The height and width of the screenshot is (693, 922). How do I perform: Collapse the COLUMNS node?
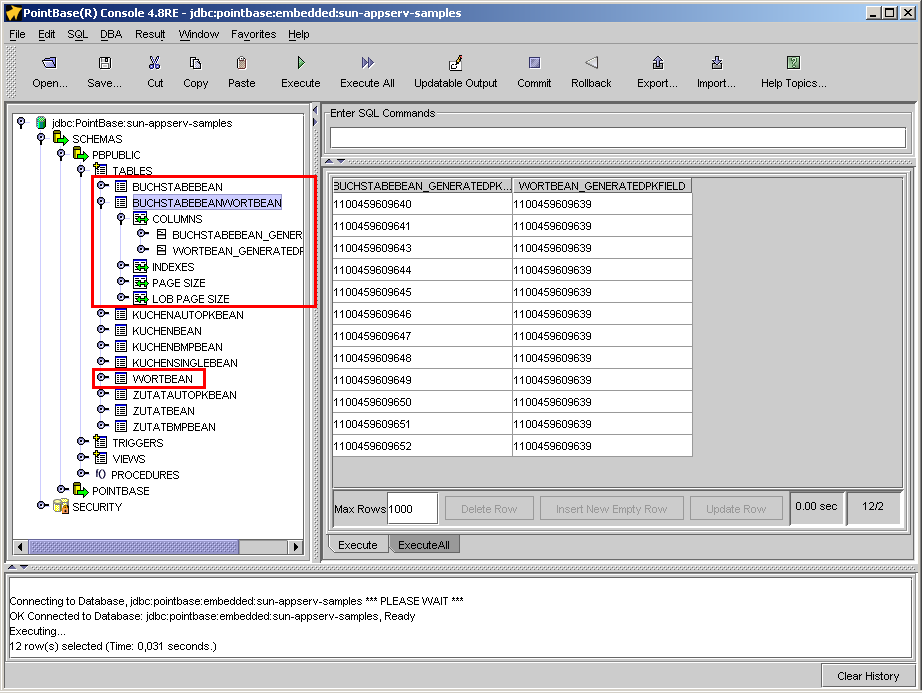[121, 218]
